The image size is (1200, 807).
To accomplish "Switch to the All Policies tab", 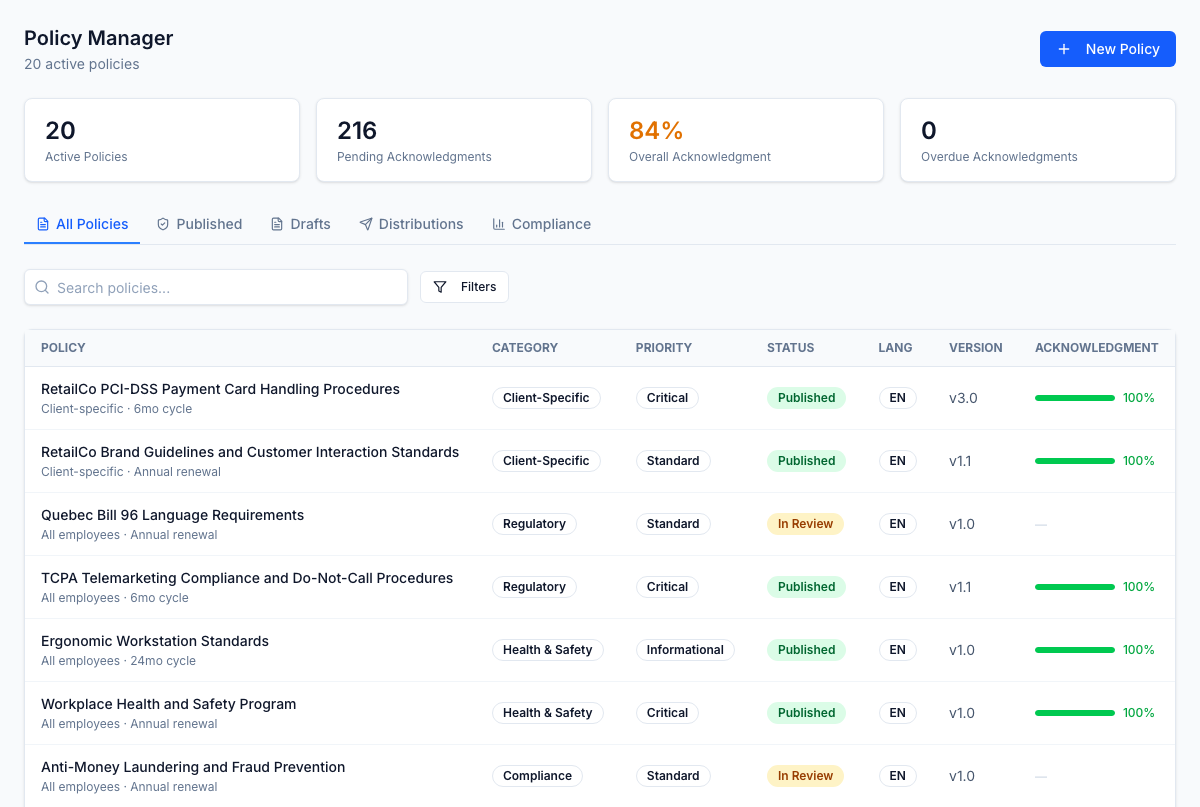I will pyautogui.click(x=82, y=224).
